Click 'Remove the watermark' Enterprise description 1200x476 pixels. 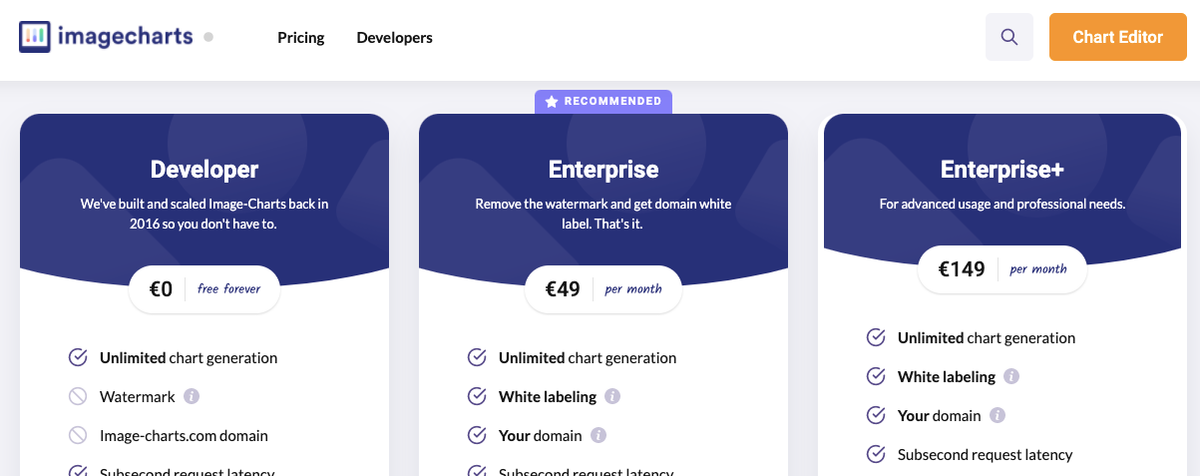[603, 214]
